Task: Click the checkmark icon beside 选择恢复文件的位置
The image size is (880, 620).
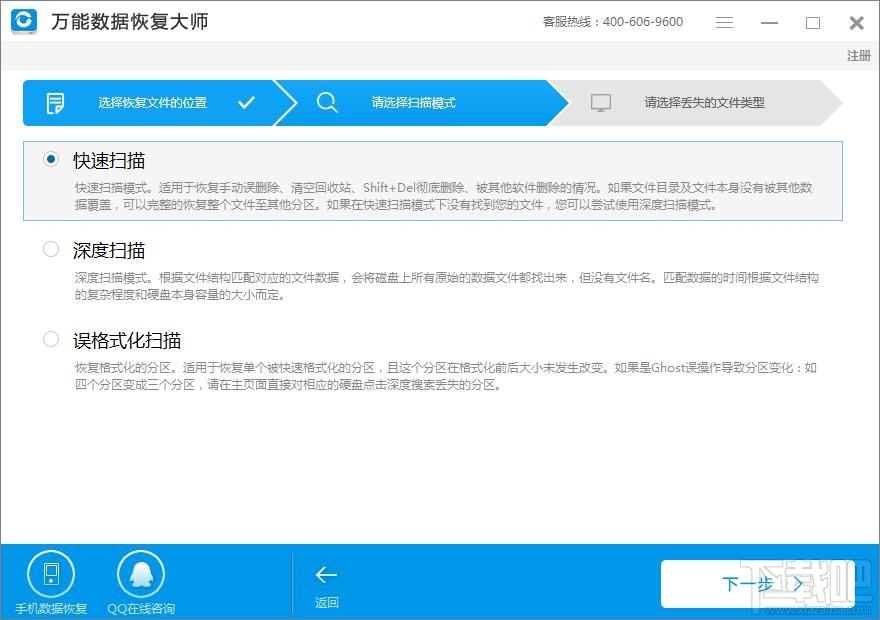Action: pos(247,102)
